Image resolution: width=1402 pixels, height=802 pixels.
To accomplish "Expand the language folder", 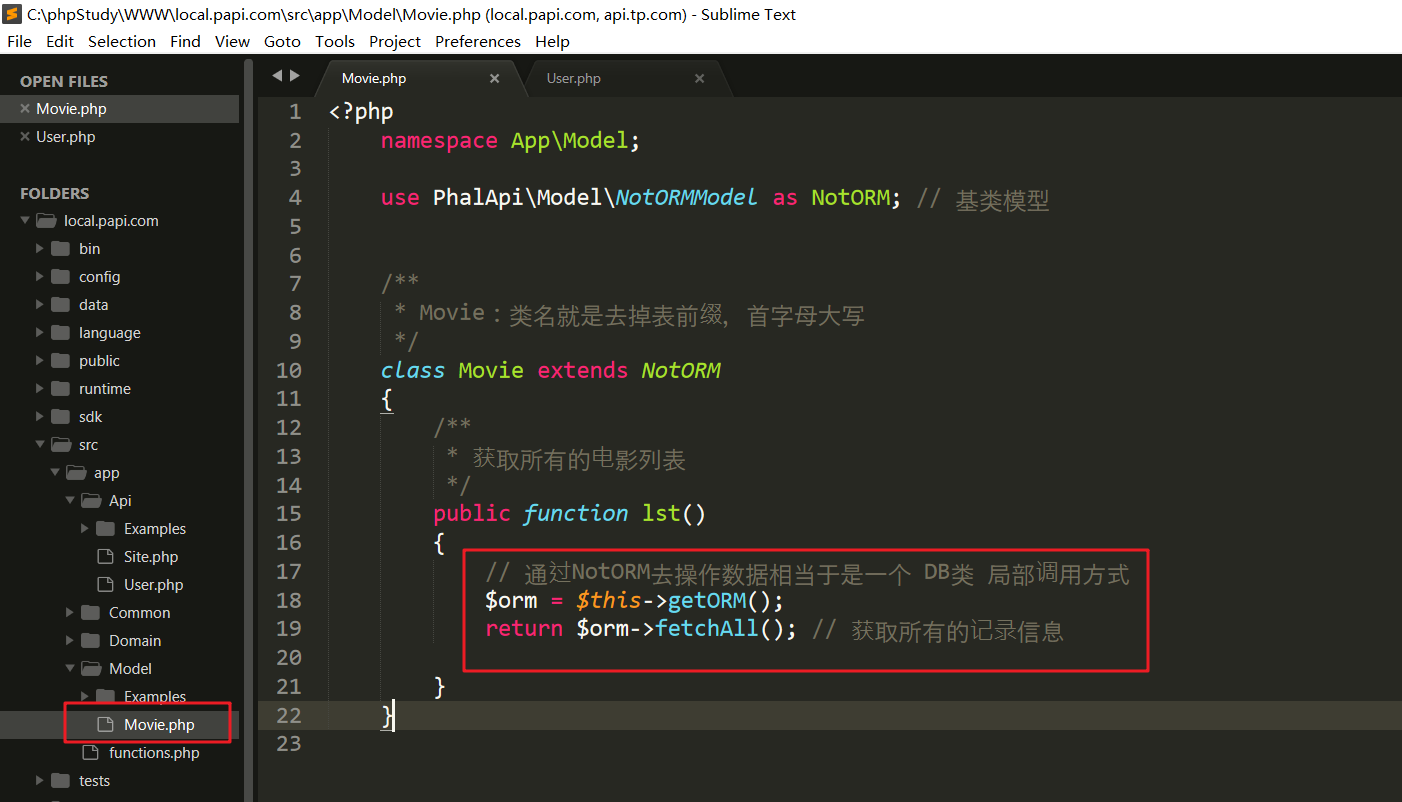I will [x=40, y=333].
